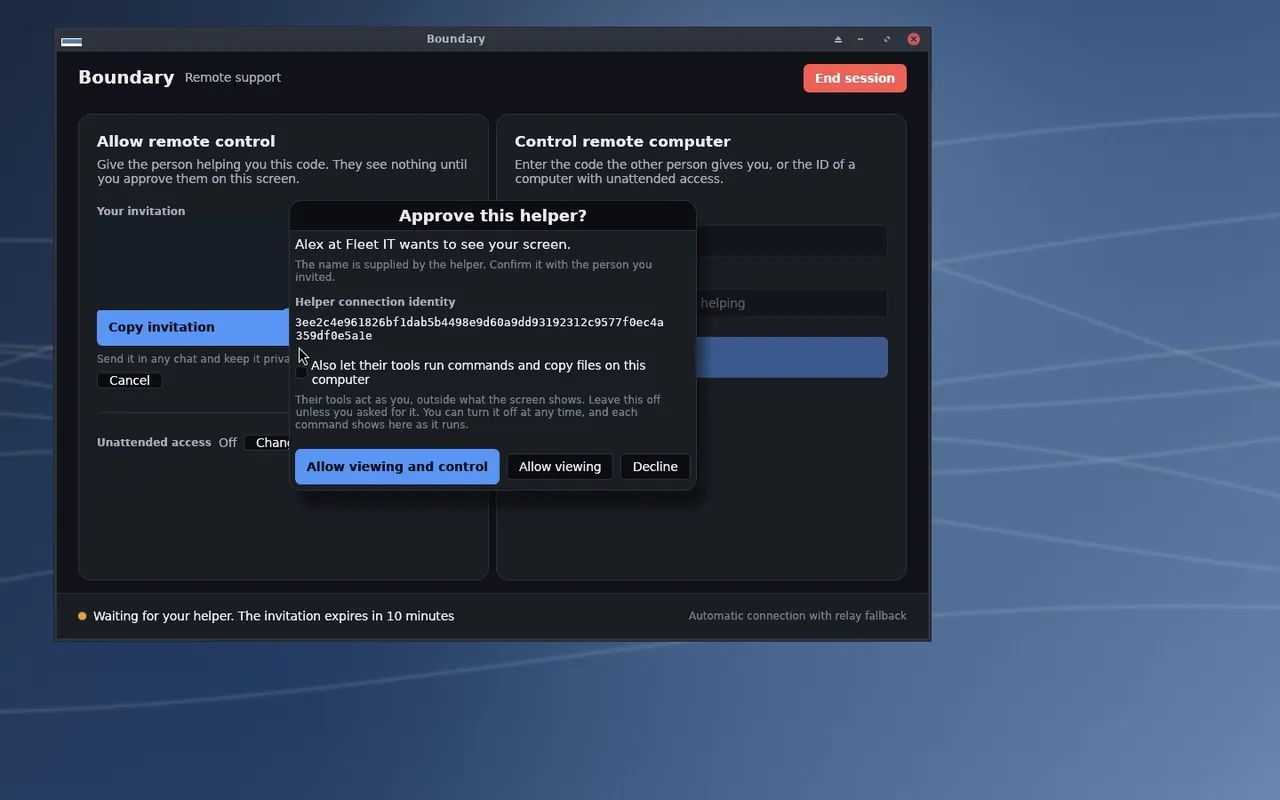This screenshot has height=800, width=1280.
Task: Click the "Unattended access" label
Action: [154, 442]
